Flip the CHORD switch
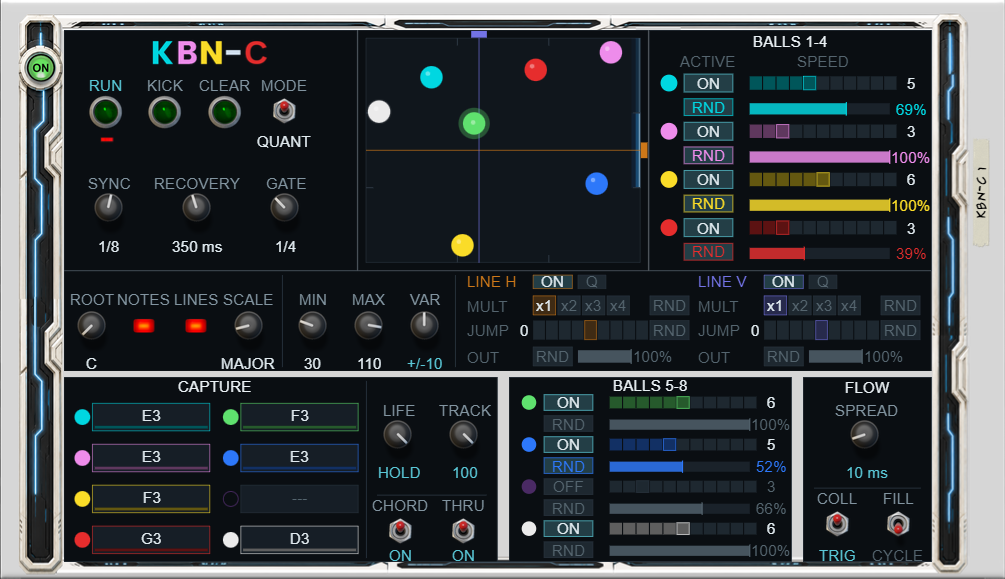Viewport: 1005px width, 579px height. coord(400,530)
